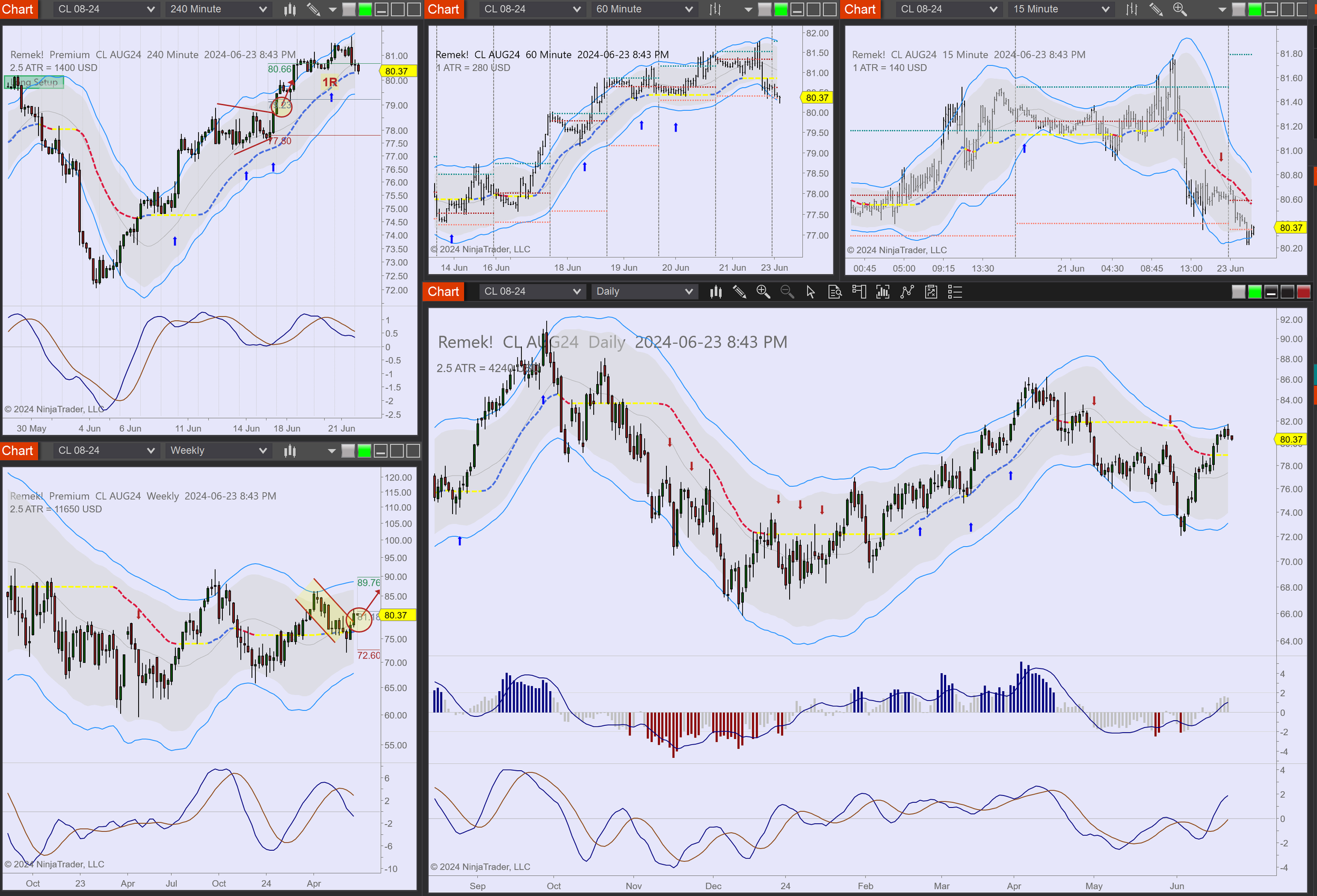1317x896 pixels.
Task: Toggle green interval link in 15 Minute chart
Action: tap(1255, 9)
